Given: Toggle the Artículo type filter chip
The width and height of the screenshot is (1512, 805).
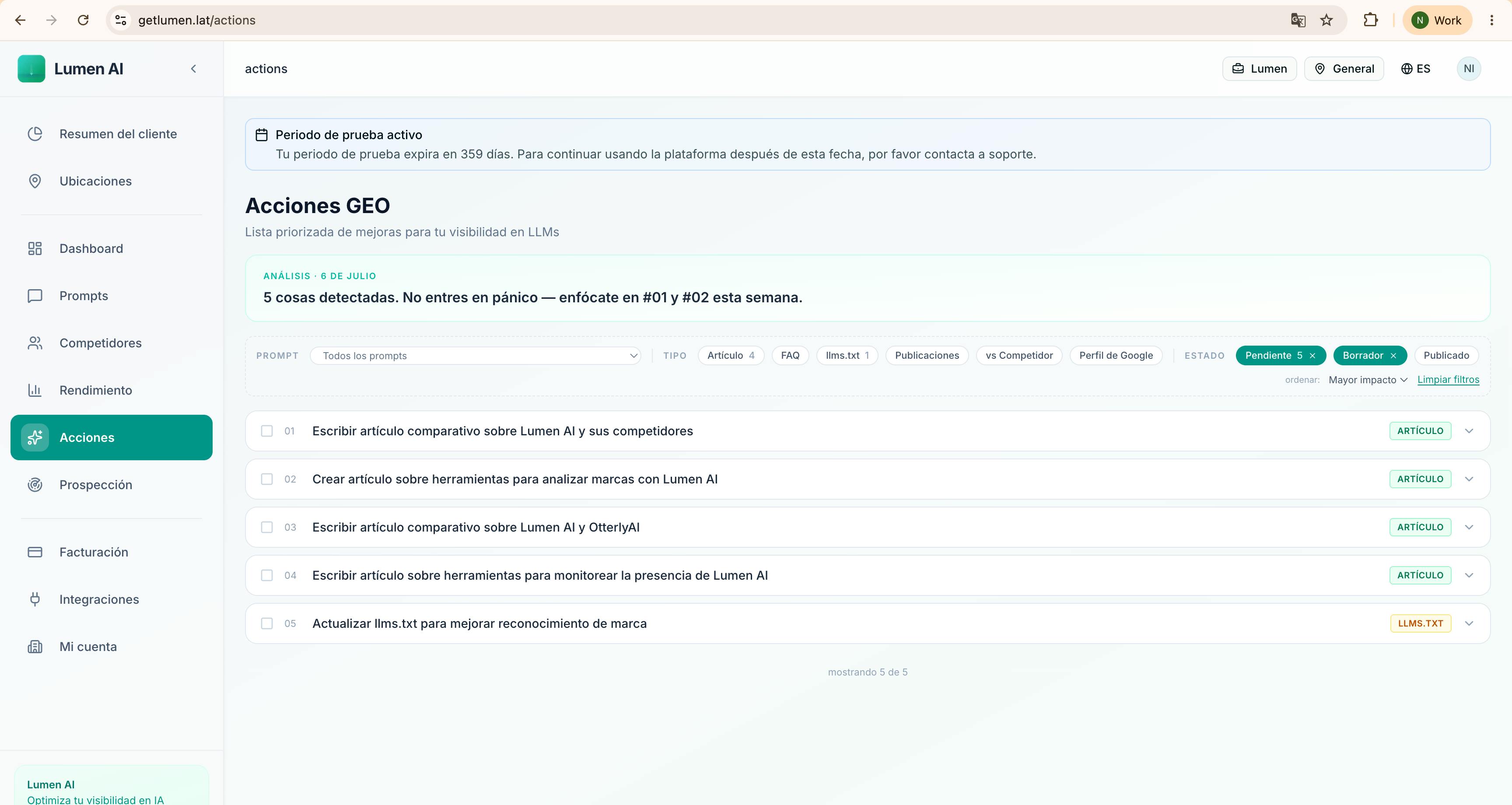Looking at the screenshot, I should coord(731,356).
